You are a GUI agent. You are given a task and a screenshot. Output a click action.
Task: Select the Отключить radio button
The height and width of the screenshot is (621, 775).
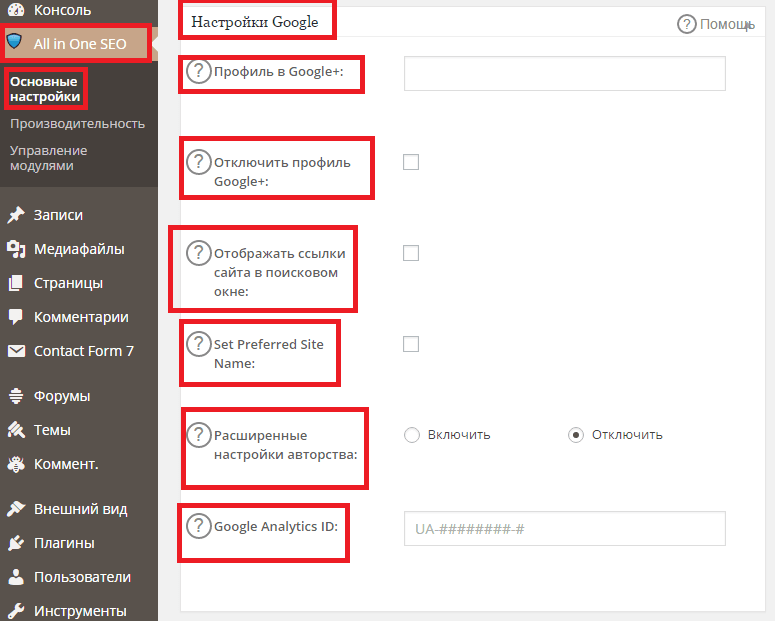[576, 435]
